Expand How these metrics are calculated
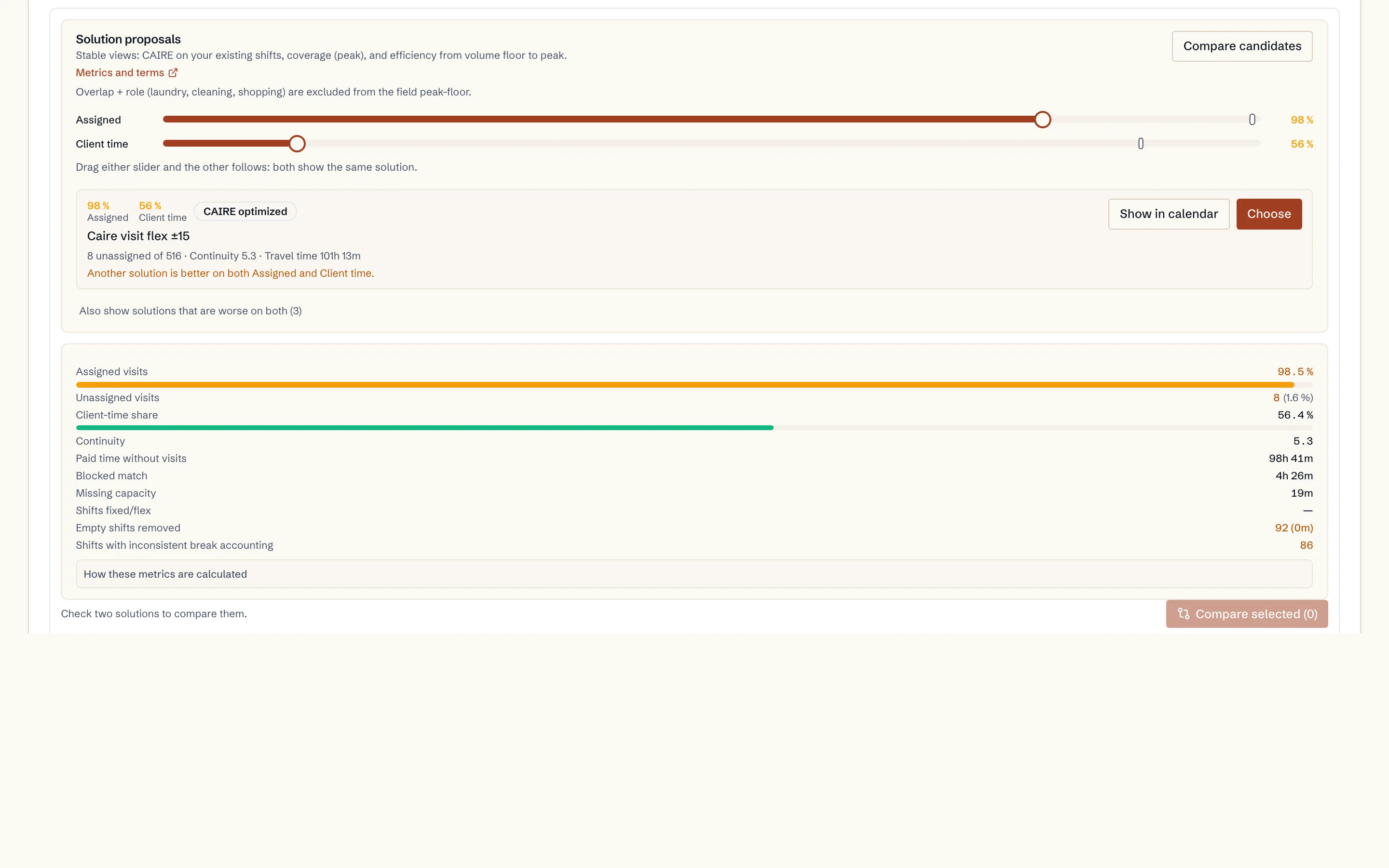This screenshot has width=1389, height=868. click(x=694, y=574)
